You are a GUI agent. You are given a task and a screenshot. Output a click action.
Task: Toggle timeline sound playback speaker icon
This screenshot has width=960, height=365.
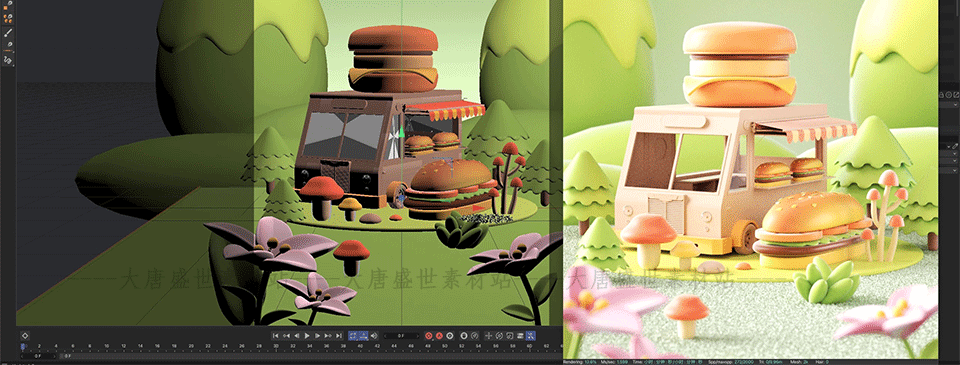(x=374, y=336)
